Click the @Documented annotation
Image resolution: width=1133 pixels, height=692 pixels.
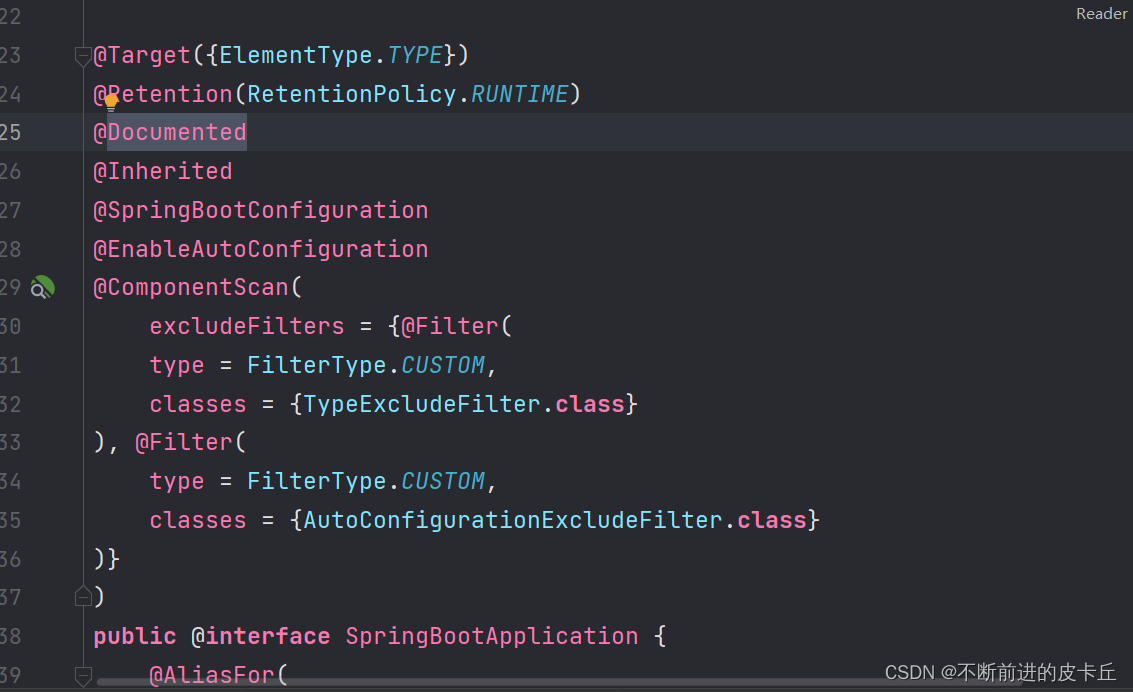pyautogui.click(x=171, y=132)
